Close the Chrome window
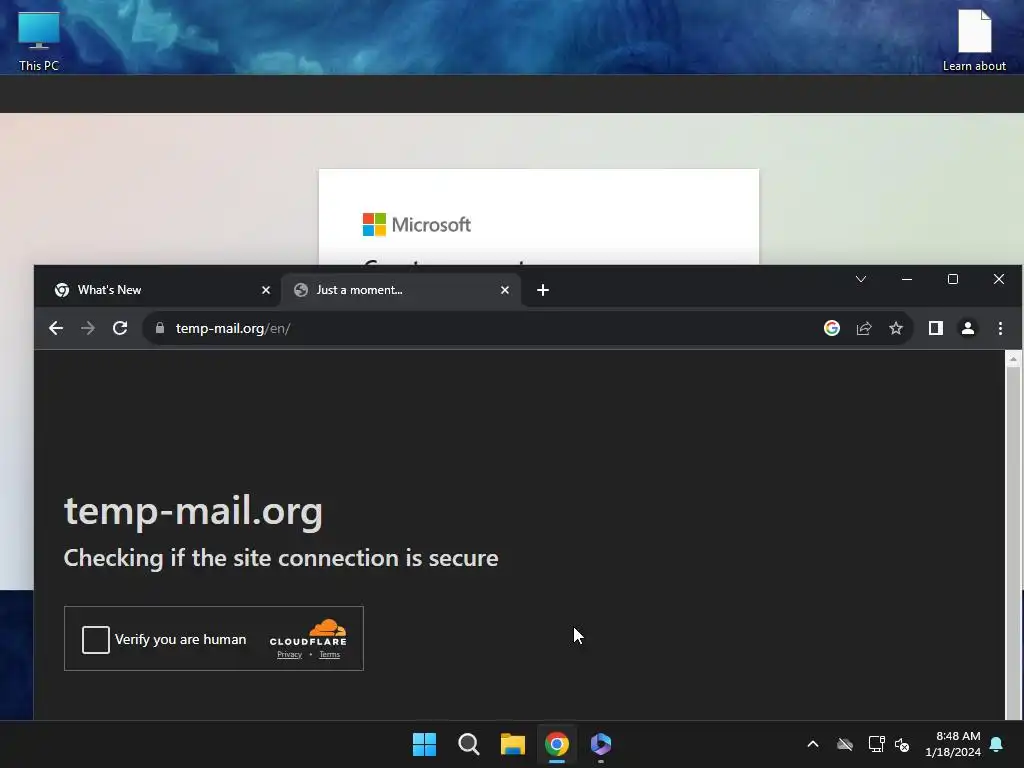The height and width of the screenshot is (768, 1024). pyautogui.click(x=999, y=280)
